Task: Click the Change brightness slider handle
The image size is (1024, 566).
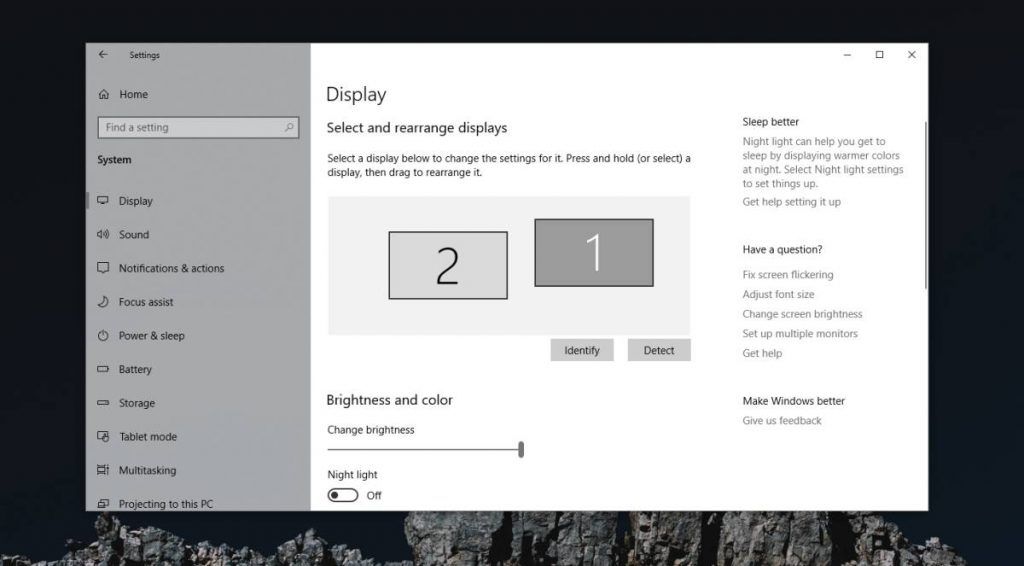Action: click(521, 450)
